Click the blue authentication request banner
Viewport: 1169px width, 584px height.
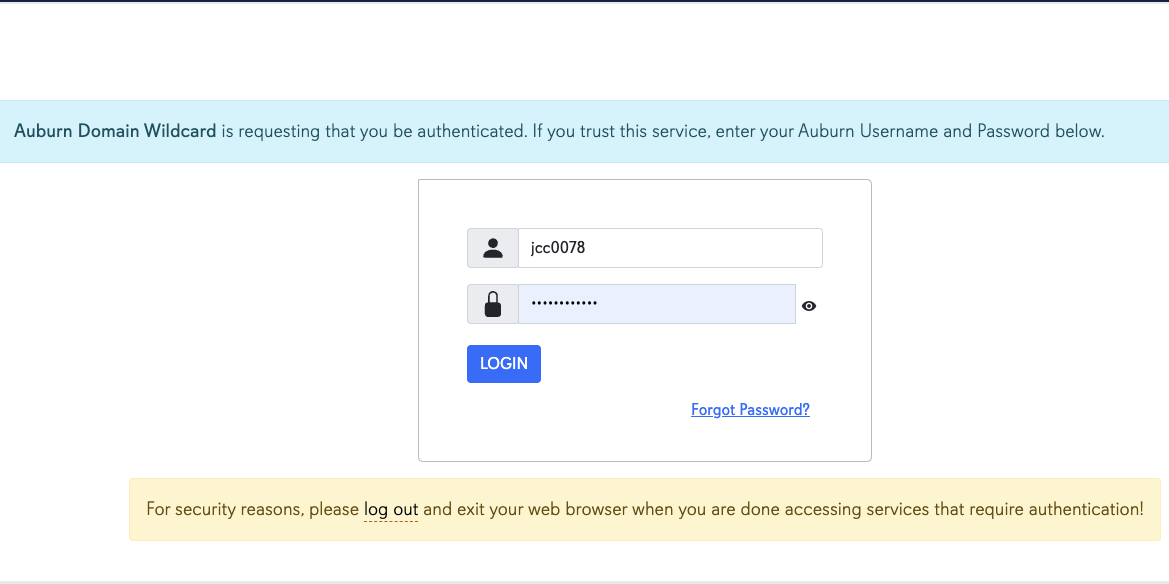(x=584, y=131)
